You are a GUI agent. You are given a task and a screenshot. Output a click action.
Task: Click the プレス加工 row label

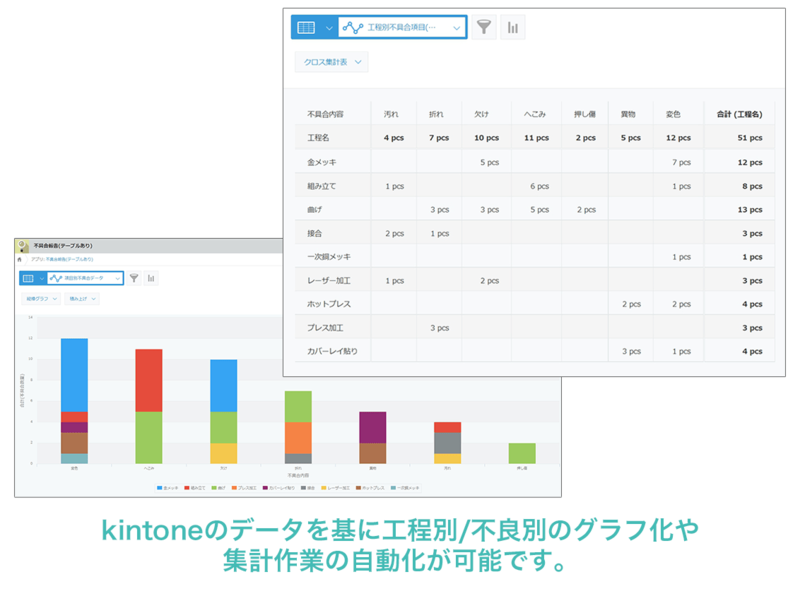(325, 328)
